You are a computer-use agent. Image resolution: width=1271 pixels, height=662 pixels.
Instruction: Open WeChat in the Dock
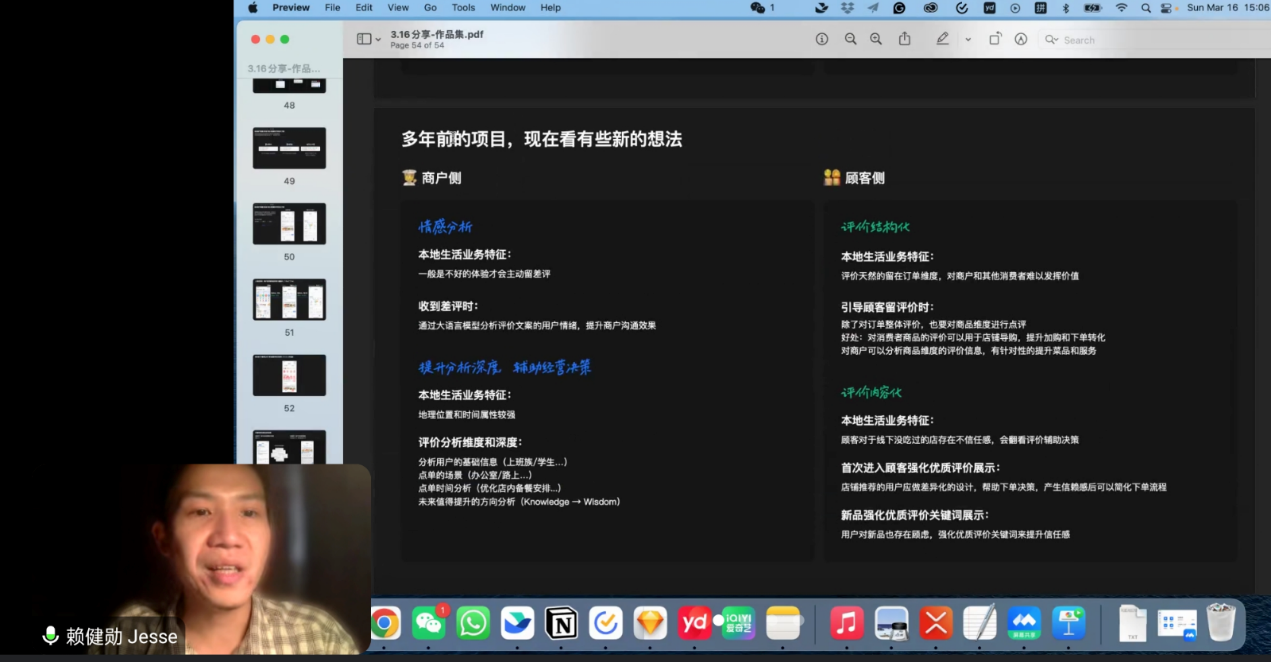tap(429, 623)
